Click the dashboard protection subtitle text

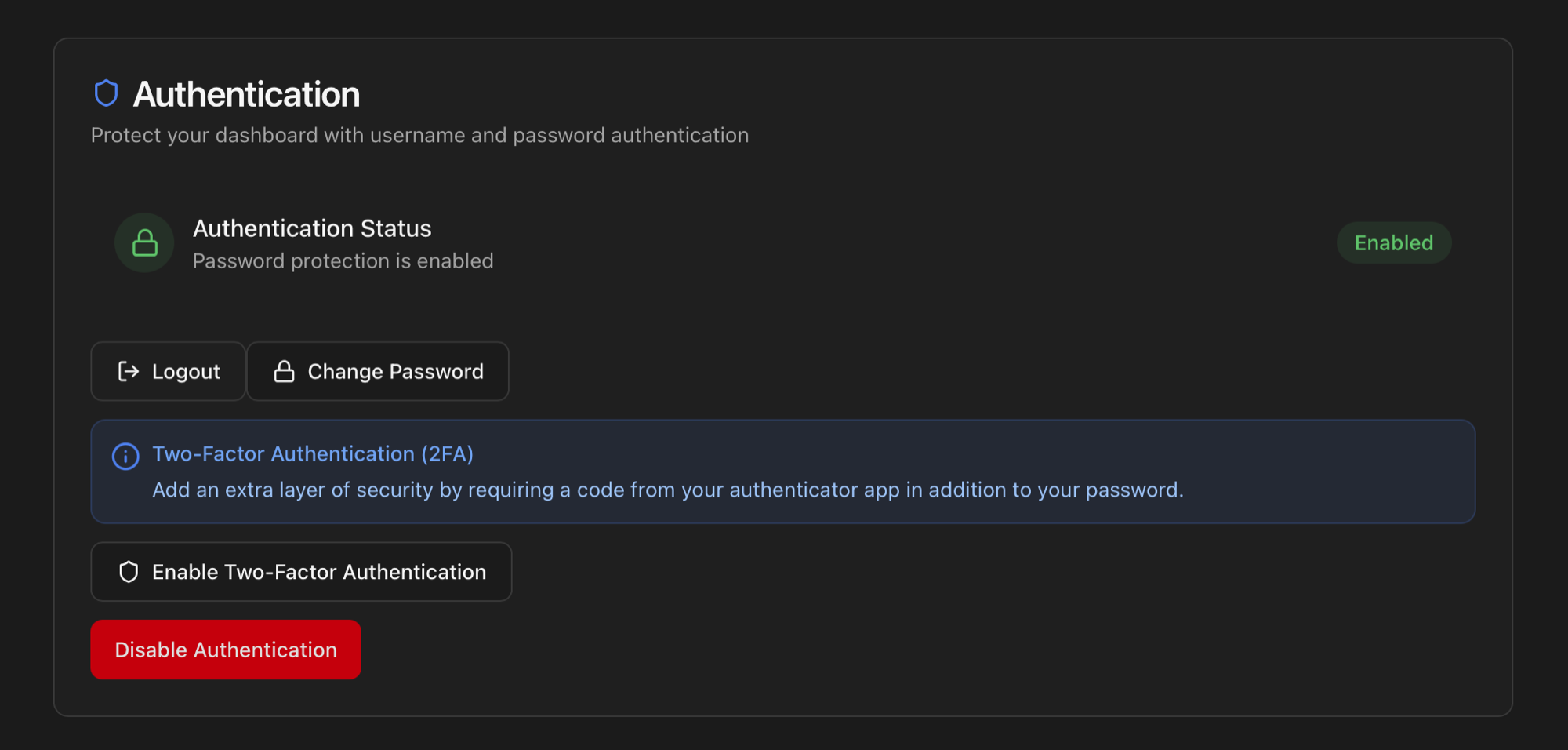pos(419,135)
